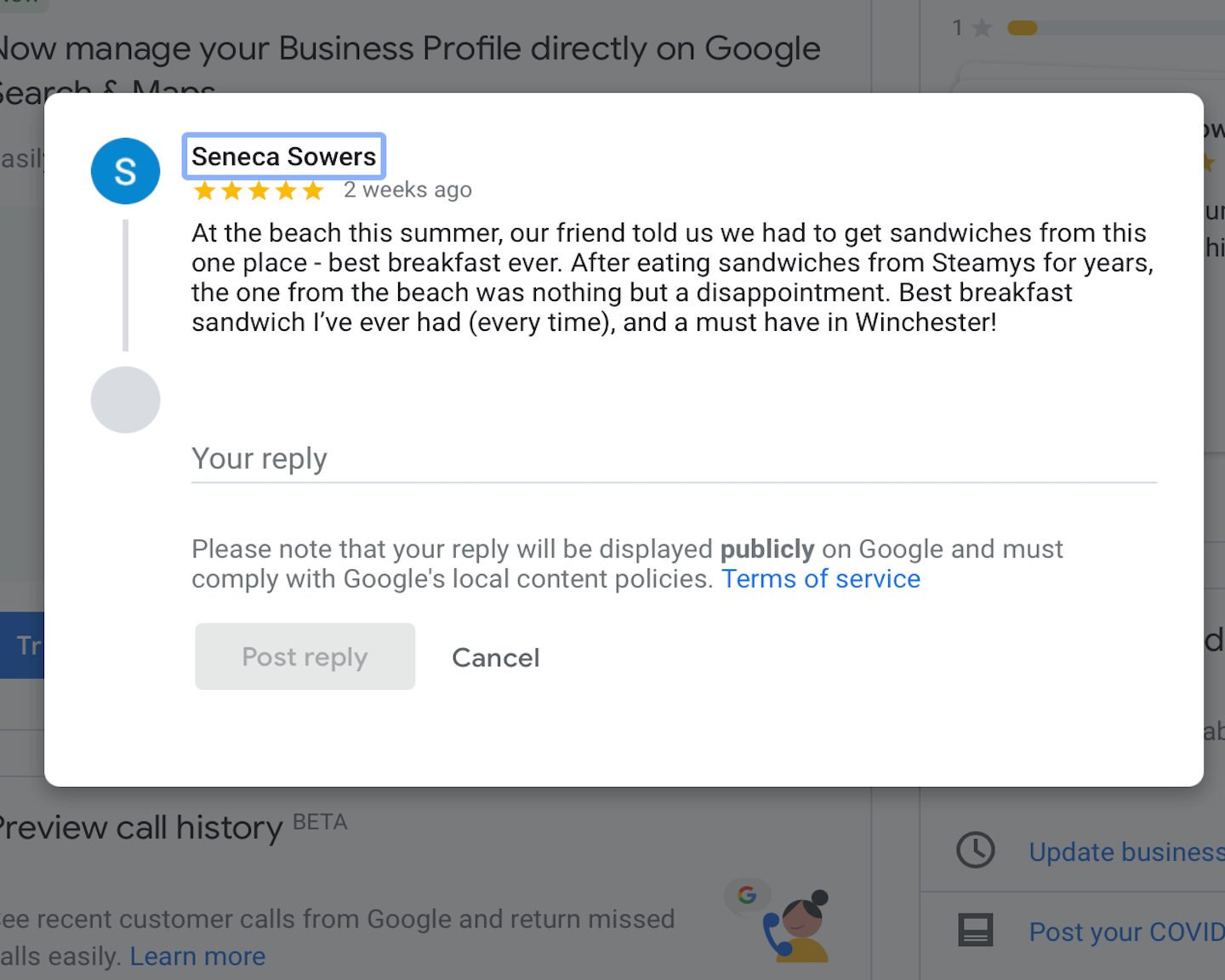Open the Terms of service link
This screenshot has width=1225, height=980.
coord(821,579)
